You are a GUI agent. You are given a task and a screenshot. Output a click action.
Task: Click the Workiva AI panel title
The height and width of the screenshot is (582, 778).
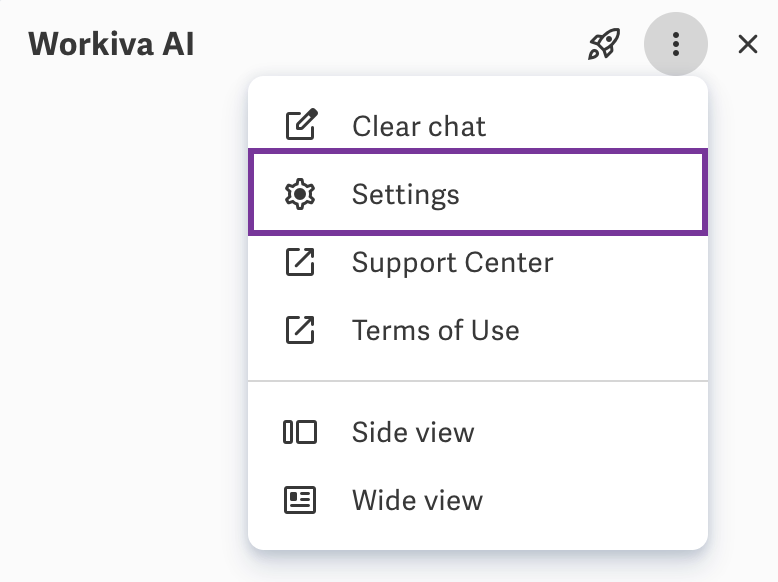(x=111, y=44)
